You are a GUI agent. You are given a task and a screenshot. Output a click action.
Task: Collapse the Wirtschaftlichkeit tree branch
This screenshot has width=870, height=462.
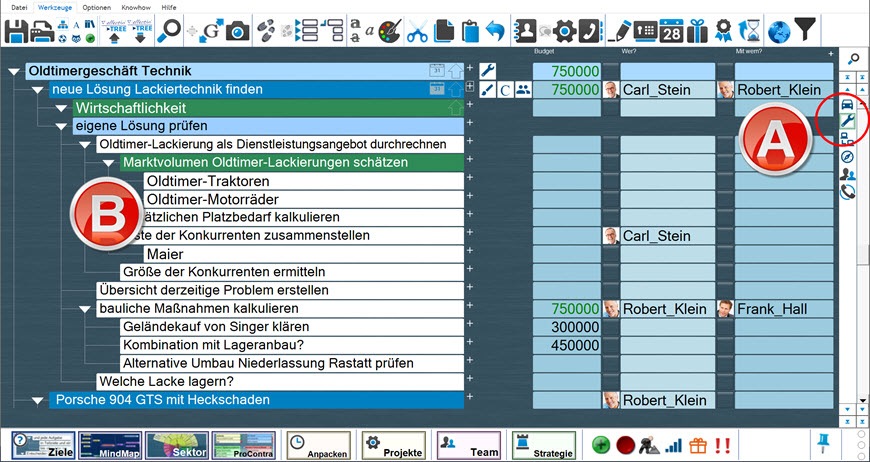[x=61, y=108]
